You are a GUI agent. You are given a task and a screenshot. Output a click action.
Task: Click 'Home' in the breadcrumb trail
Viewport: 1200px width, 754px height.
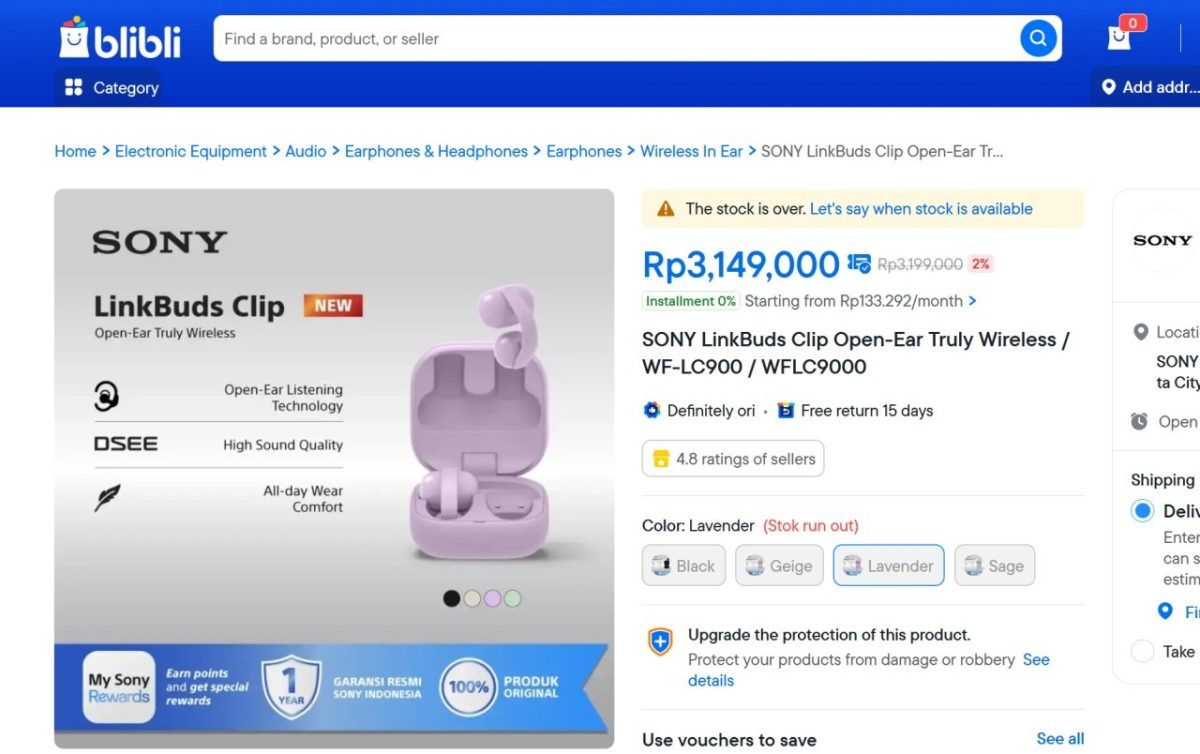(75, 151)
